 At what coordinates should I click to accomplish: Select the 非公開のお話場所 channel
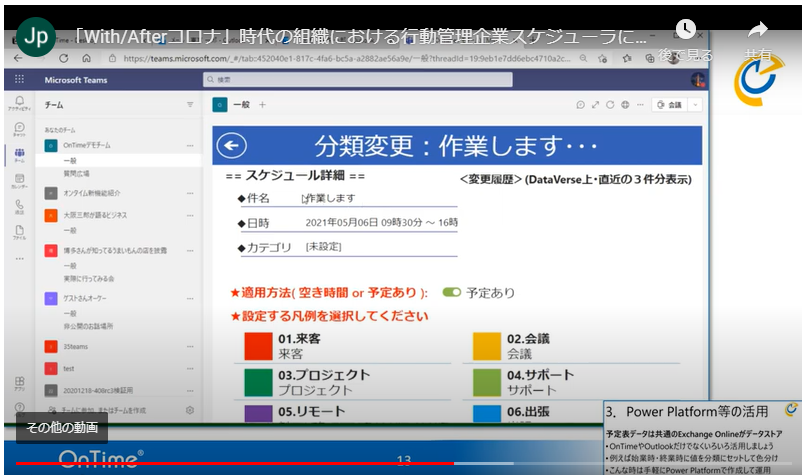click(88, 326)
